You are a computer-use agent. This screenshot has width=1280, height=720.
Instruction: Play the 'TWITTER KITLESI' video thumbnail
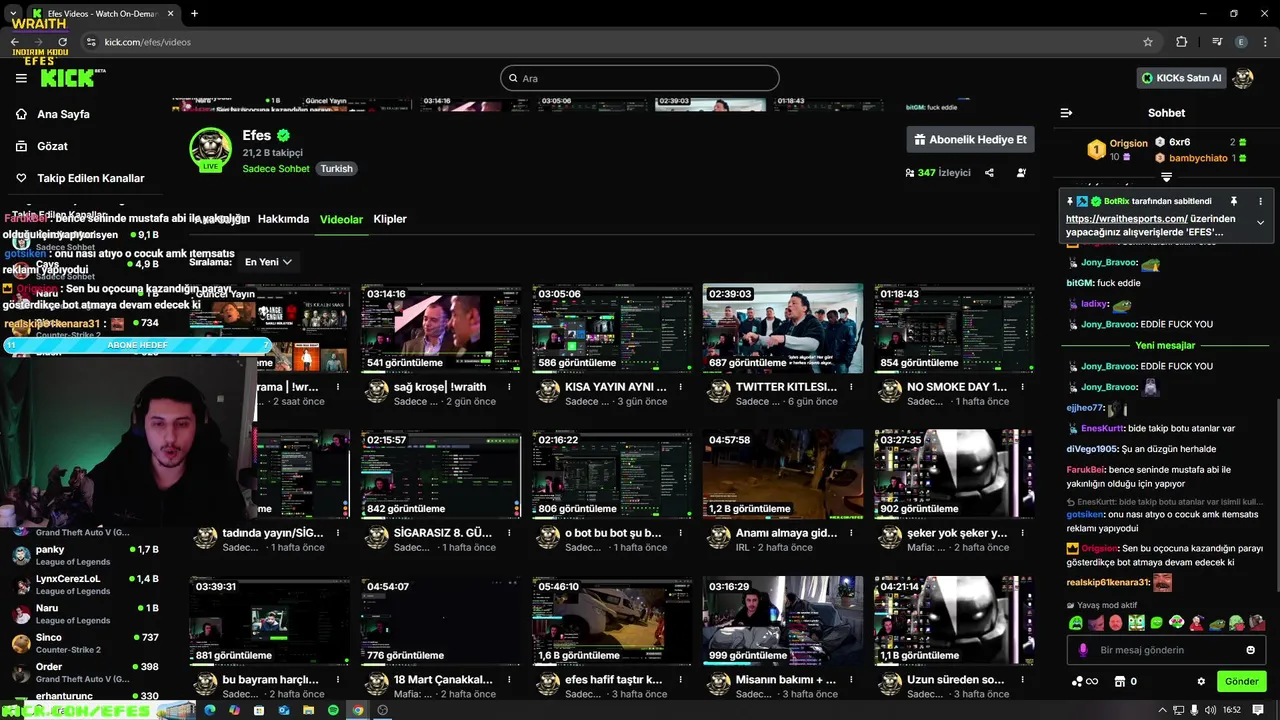point(783,328)
